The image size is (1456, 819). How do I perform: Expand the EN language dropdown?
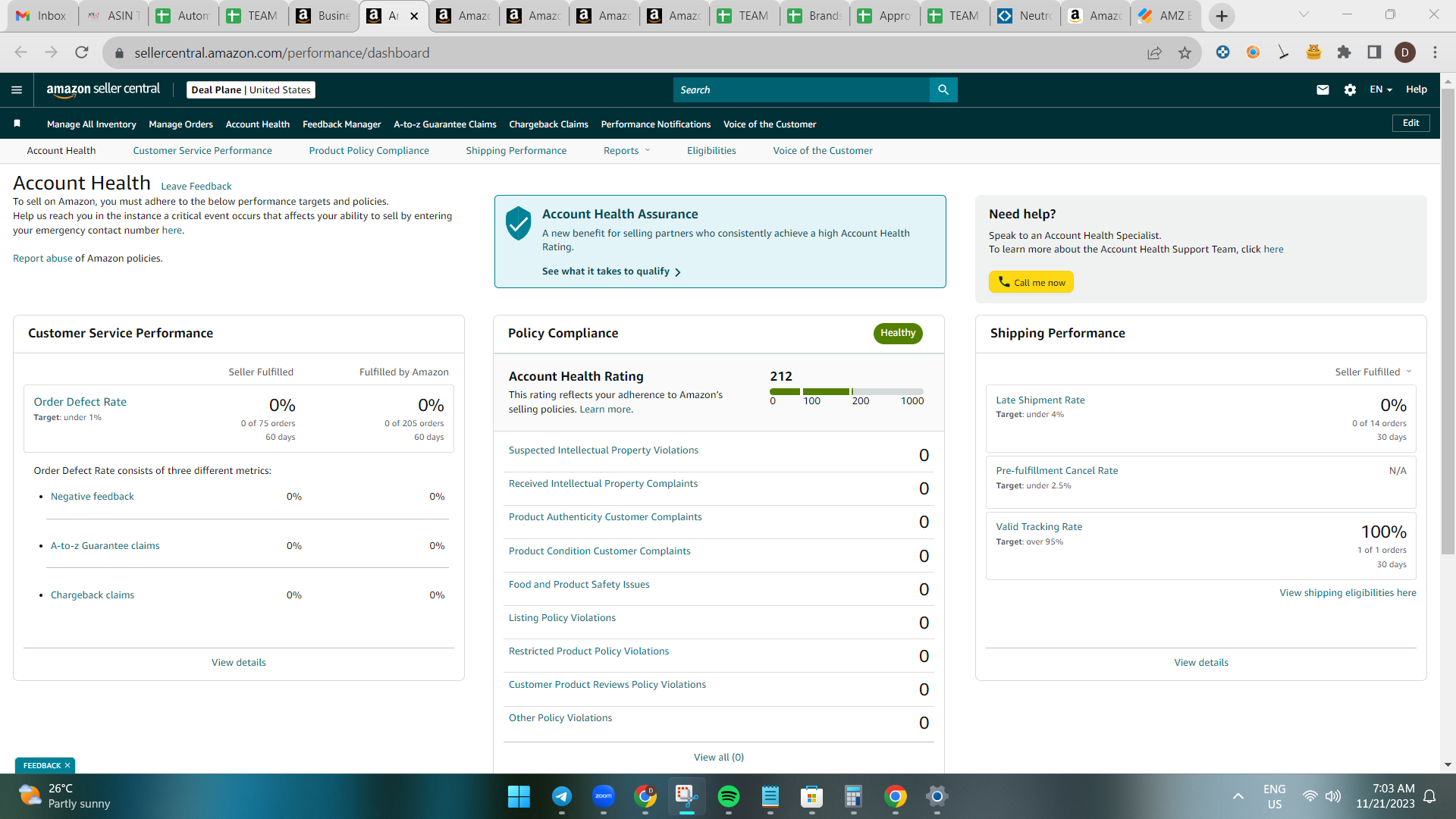click(1381, 89)
